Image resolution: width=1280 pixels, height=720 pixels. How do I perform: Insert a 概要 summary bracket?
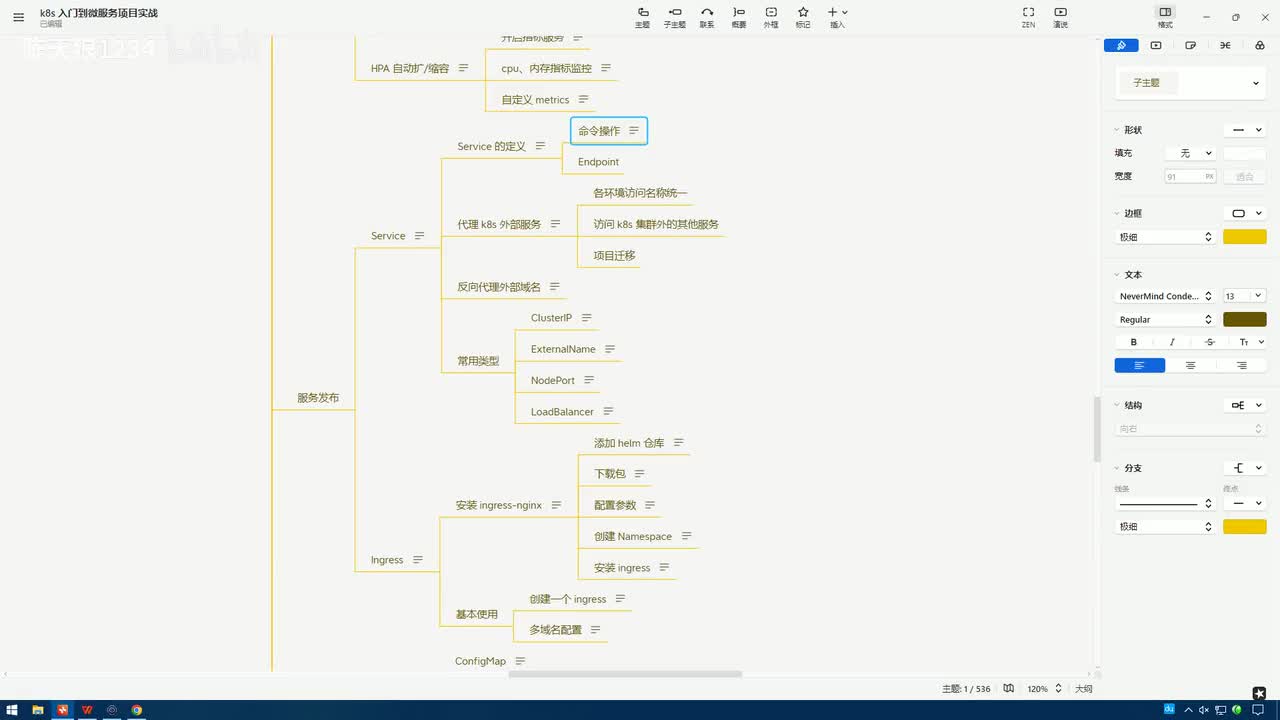739,17
